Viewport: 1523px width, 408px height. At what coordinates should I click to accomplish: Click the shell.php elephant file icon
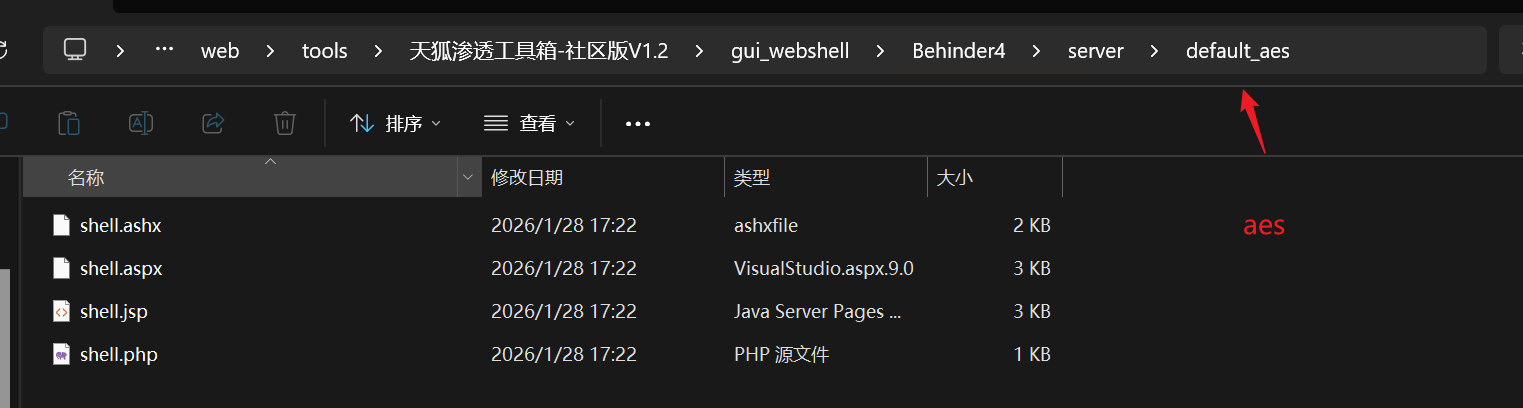click(x=61, y=355)
